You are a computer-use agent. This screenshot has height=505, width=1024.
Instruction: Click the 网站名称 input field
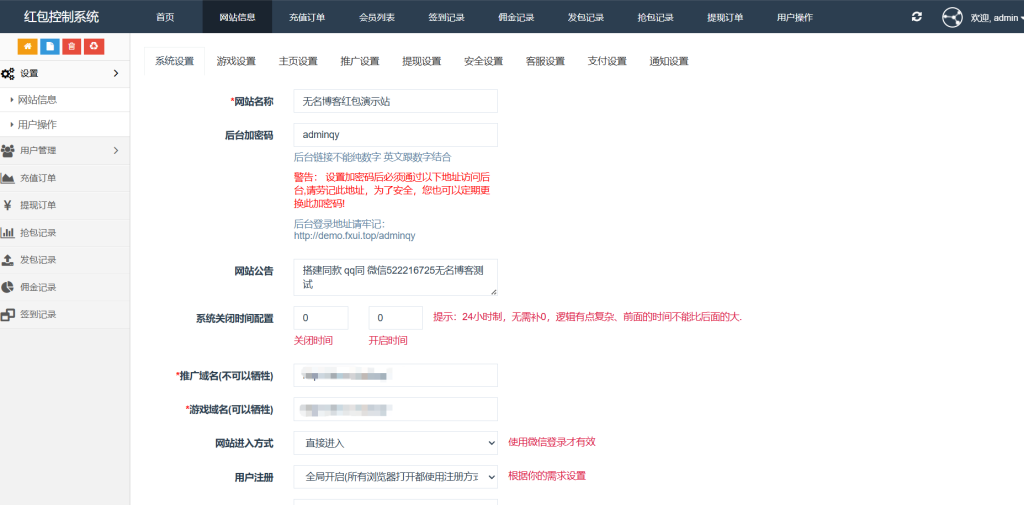tap(396, 101)
